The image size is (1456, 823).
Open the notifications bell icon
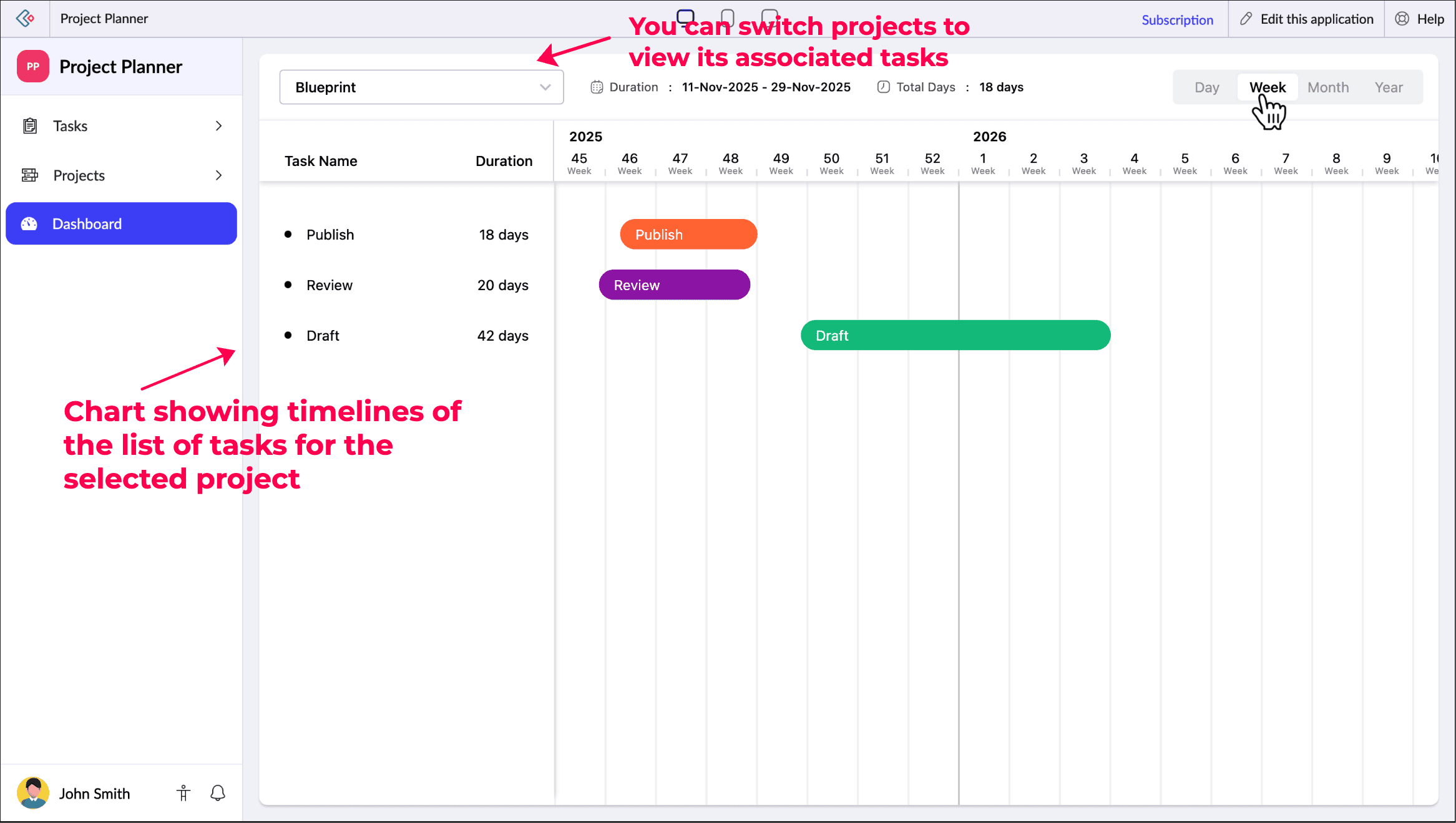218,793
